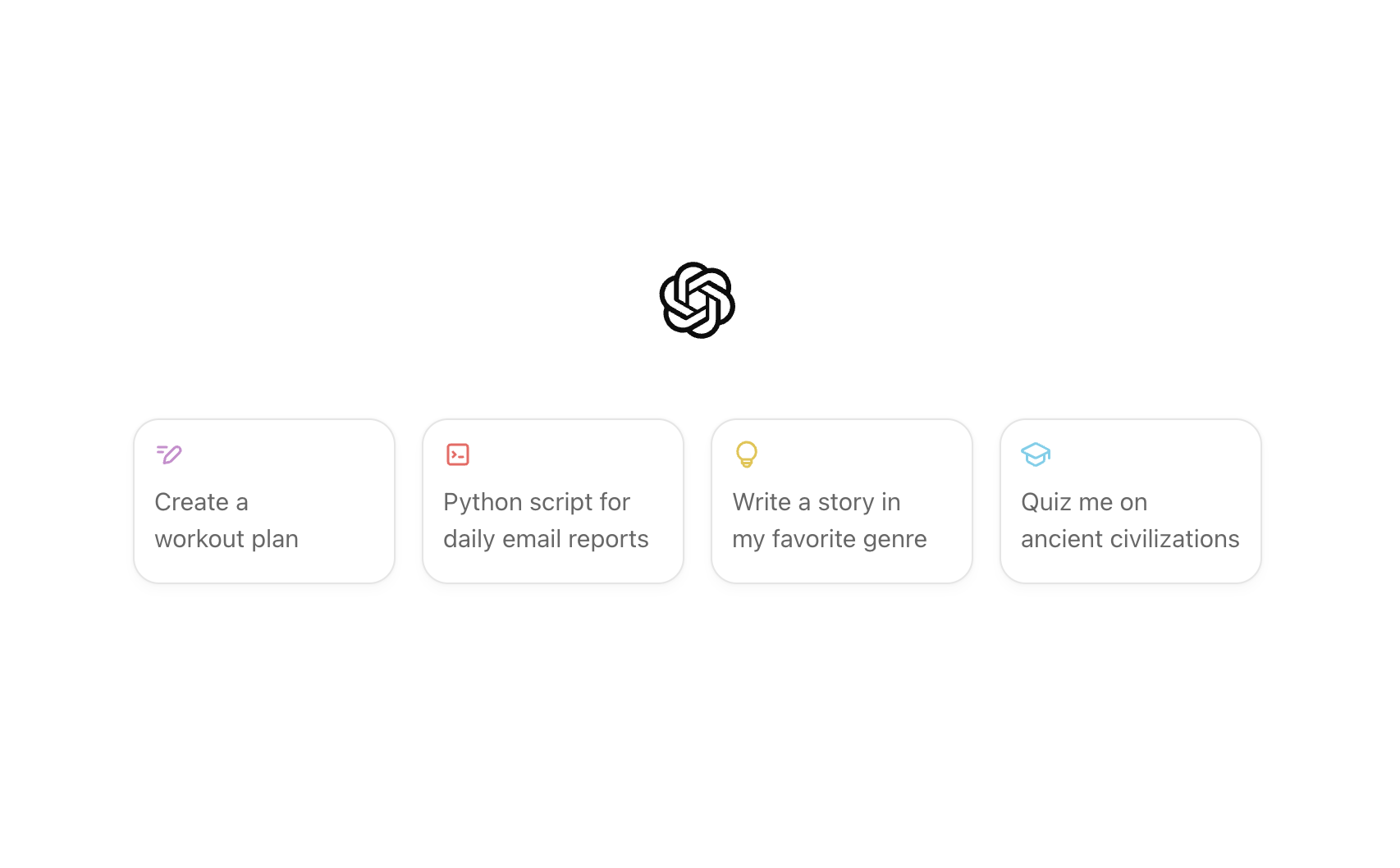Click the "workout plan" text line

point(226,539)
